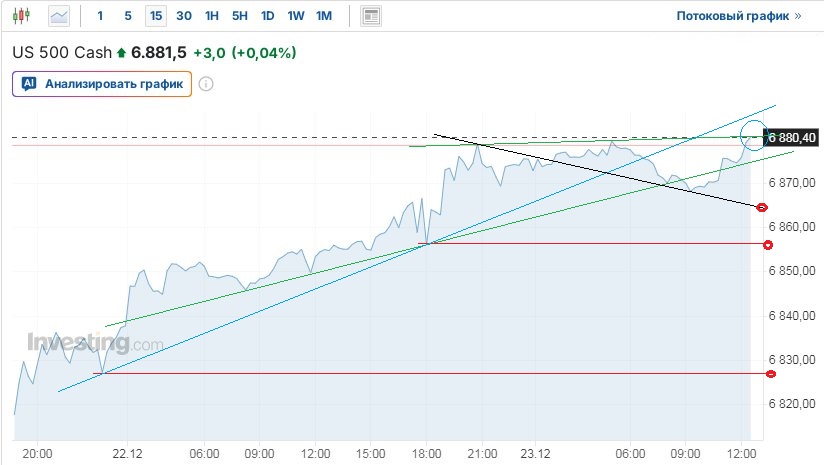This screenshot has height=465, width=824.
Task: Click the red marker at 6 856 level
Action: pyautogui.click(x=768, y=245)
